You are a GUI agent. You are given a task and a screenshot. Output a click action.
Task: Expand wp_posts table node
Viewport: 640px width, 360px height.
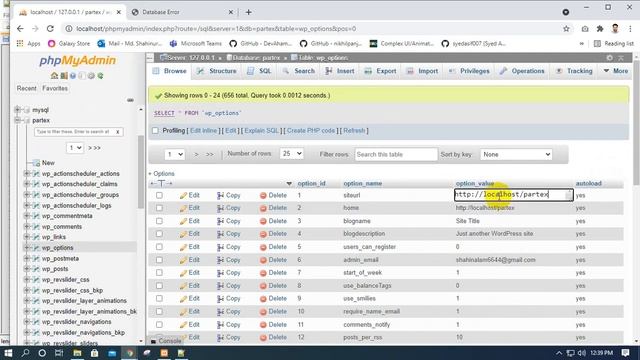tap(27, 269)
